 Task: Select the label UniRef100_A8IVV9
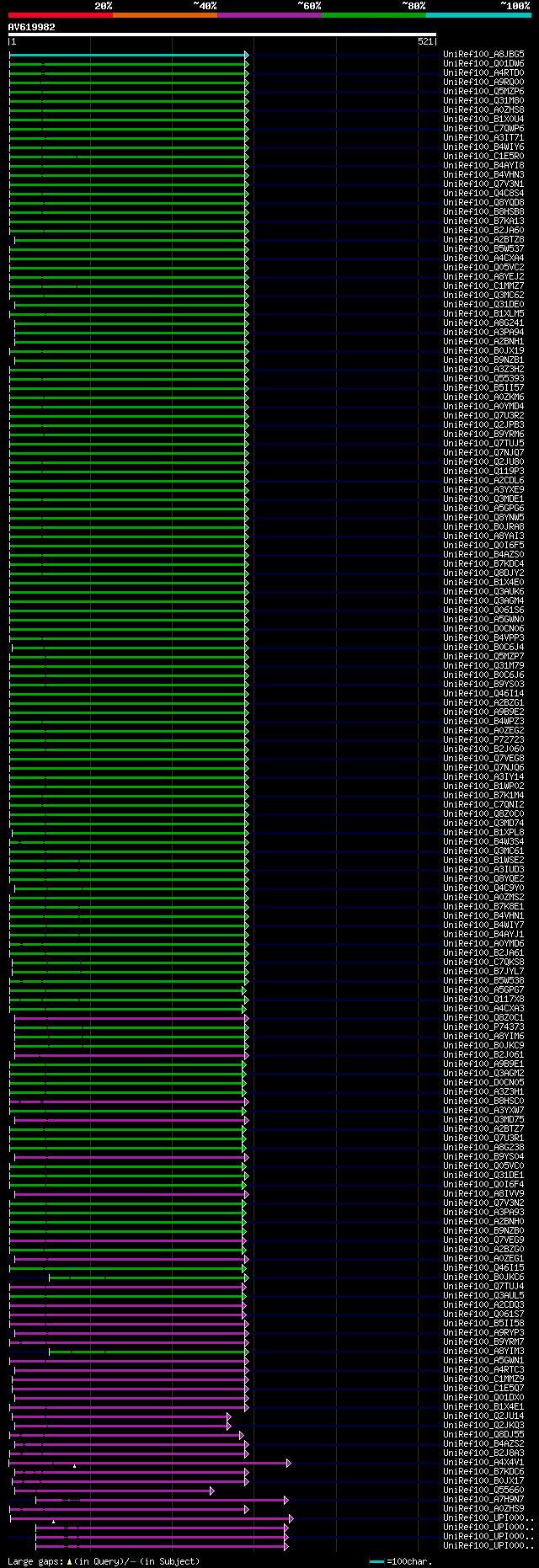(483, 1193)
